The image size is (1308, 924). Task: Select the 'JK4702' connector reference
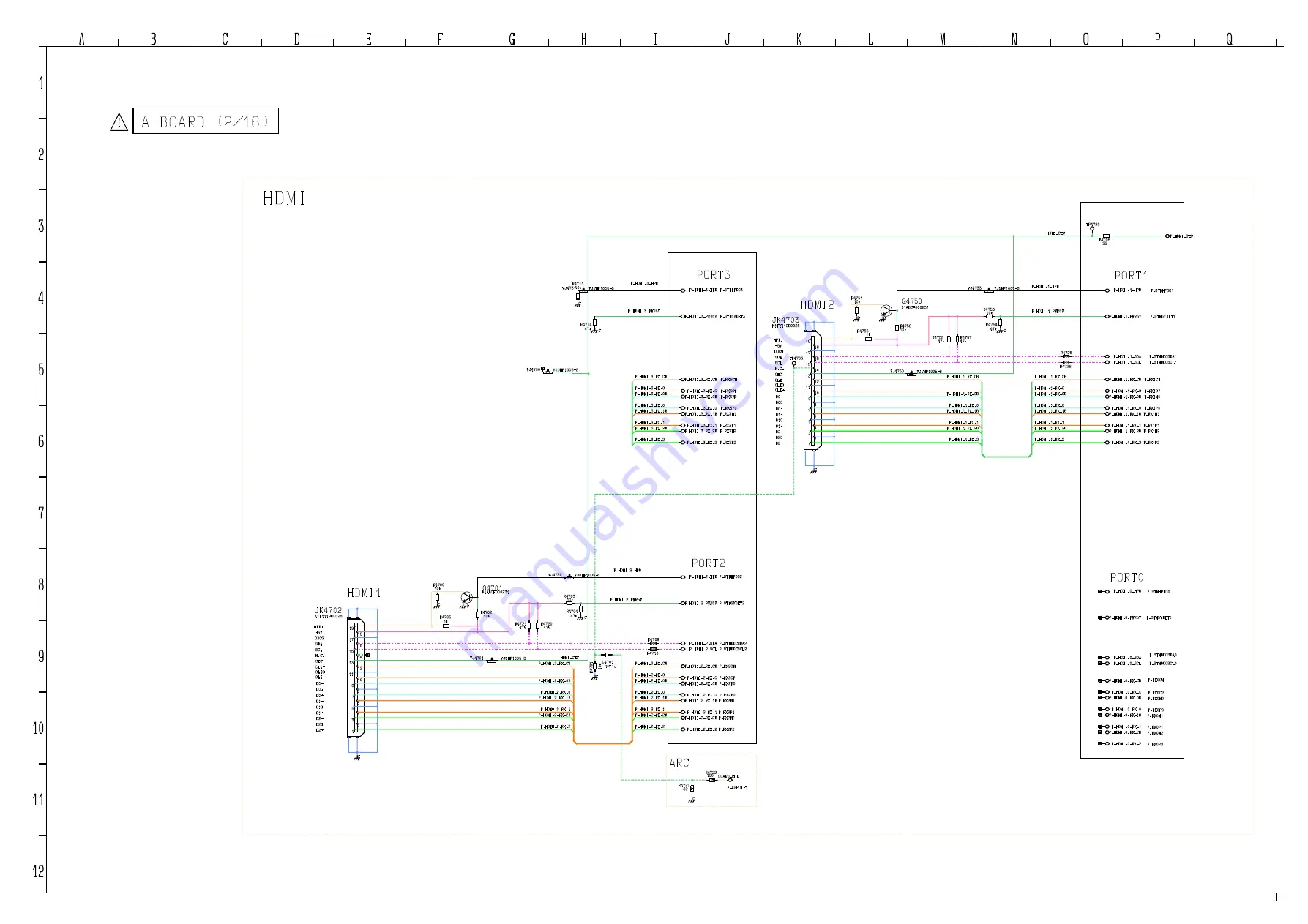[328, 610]
